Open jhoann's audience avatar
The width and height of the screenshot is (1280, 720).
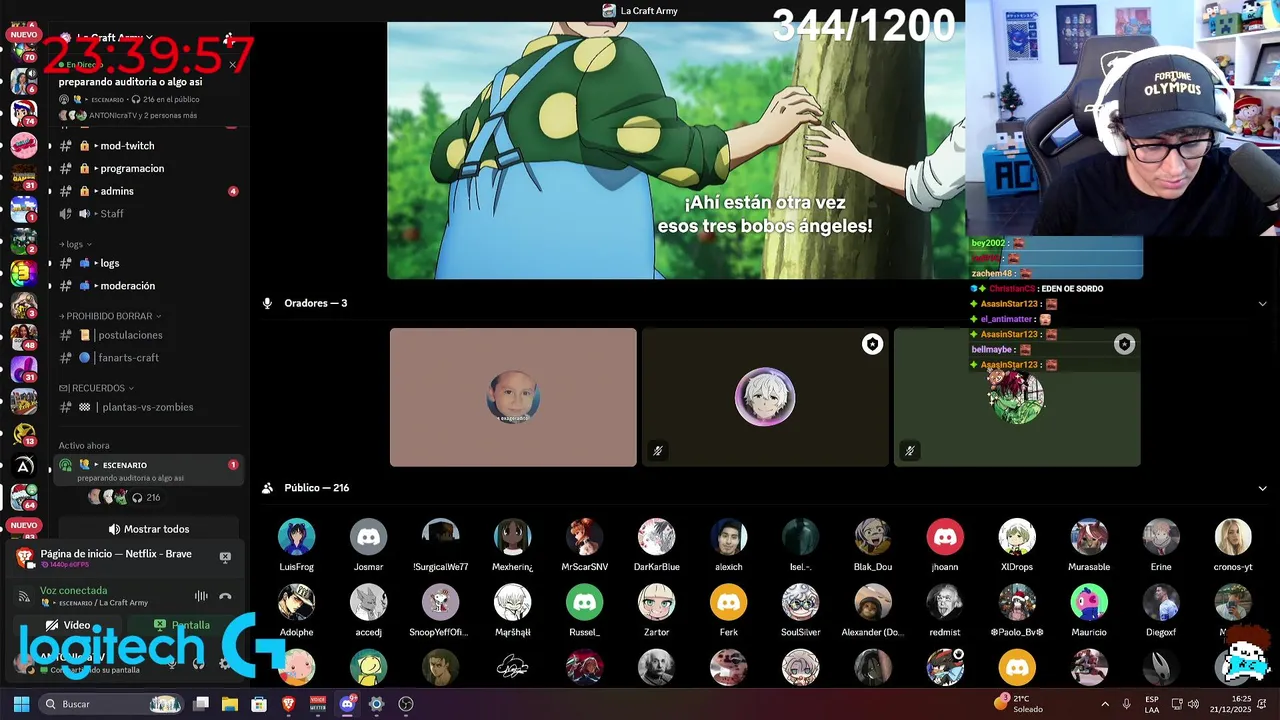(x=944, y=537)
